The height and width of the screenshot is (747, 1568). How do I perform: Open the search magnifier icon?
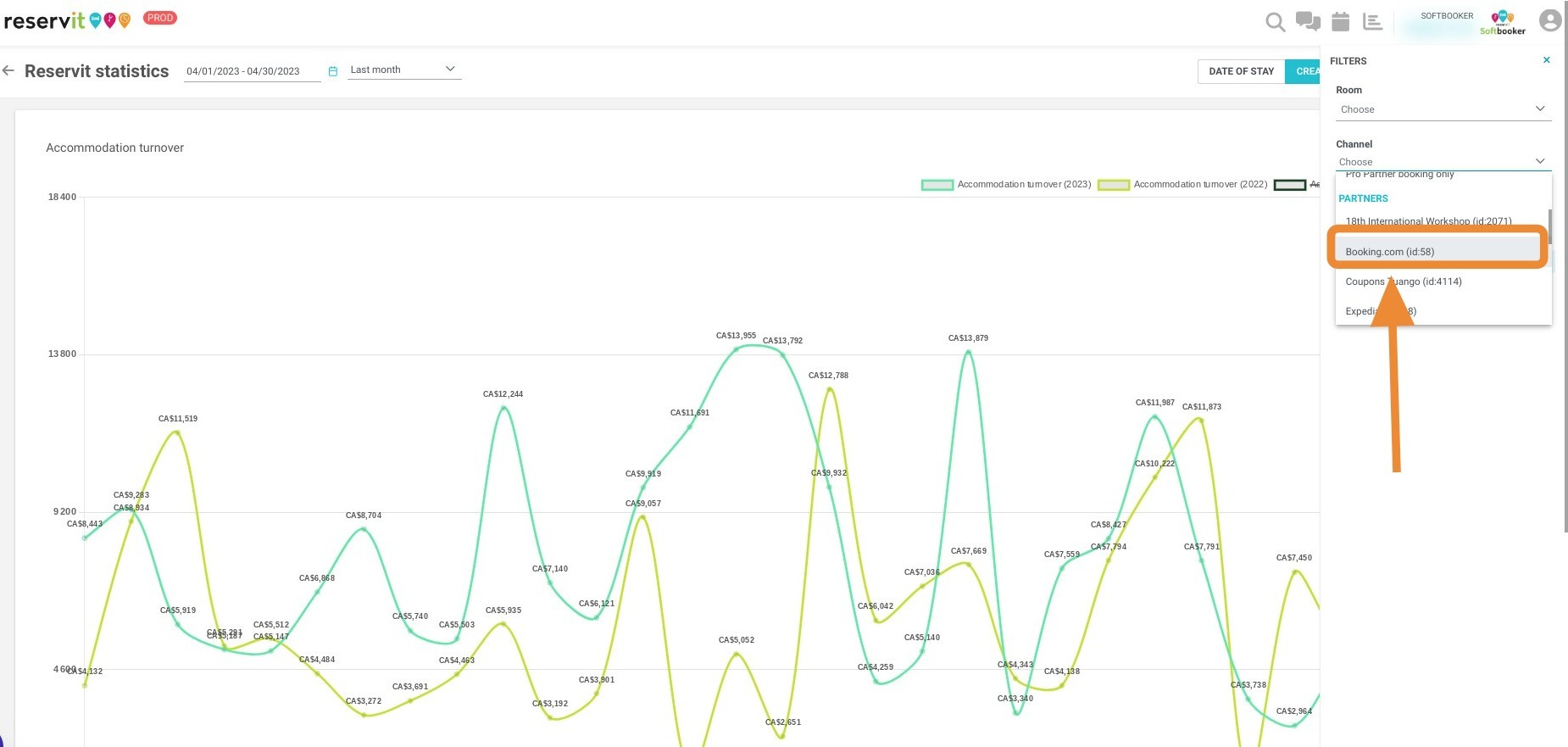coord(1275,22)
